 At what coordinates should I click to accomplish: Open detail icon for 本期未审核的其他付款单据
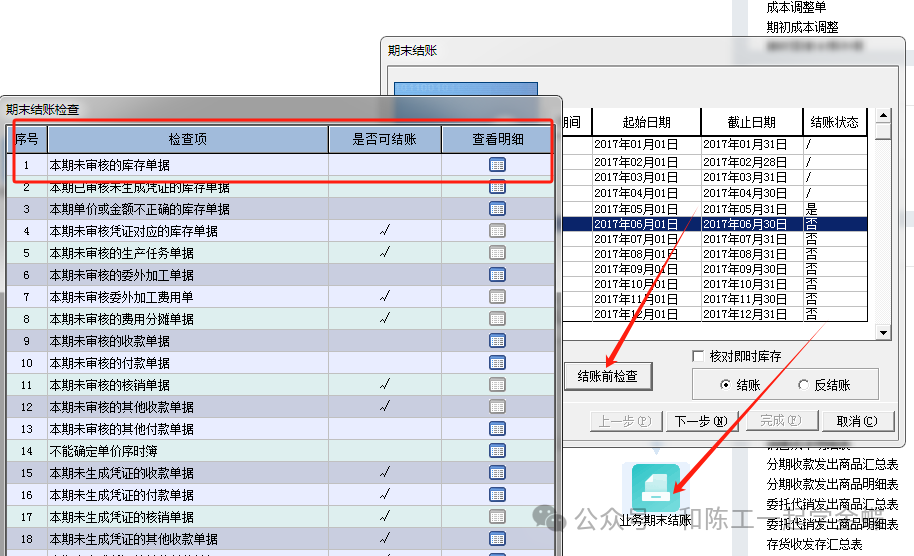click(x=497, y=429)
